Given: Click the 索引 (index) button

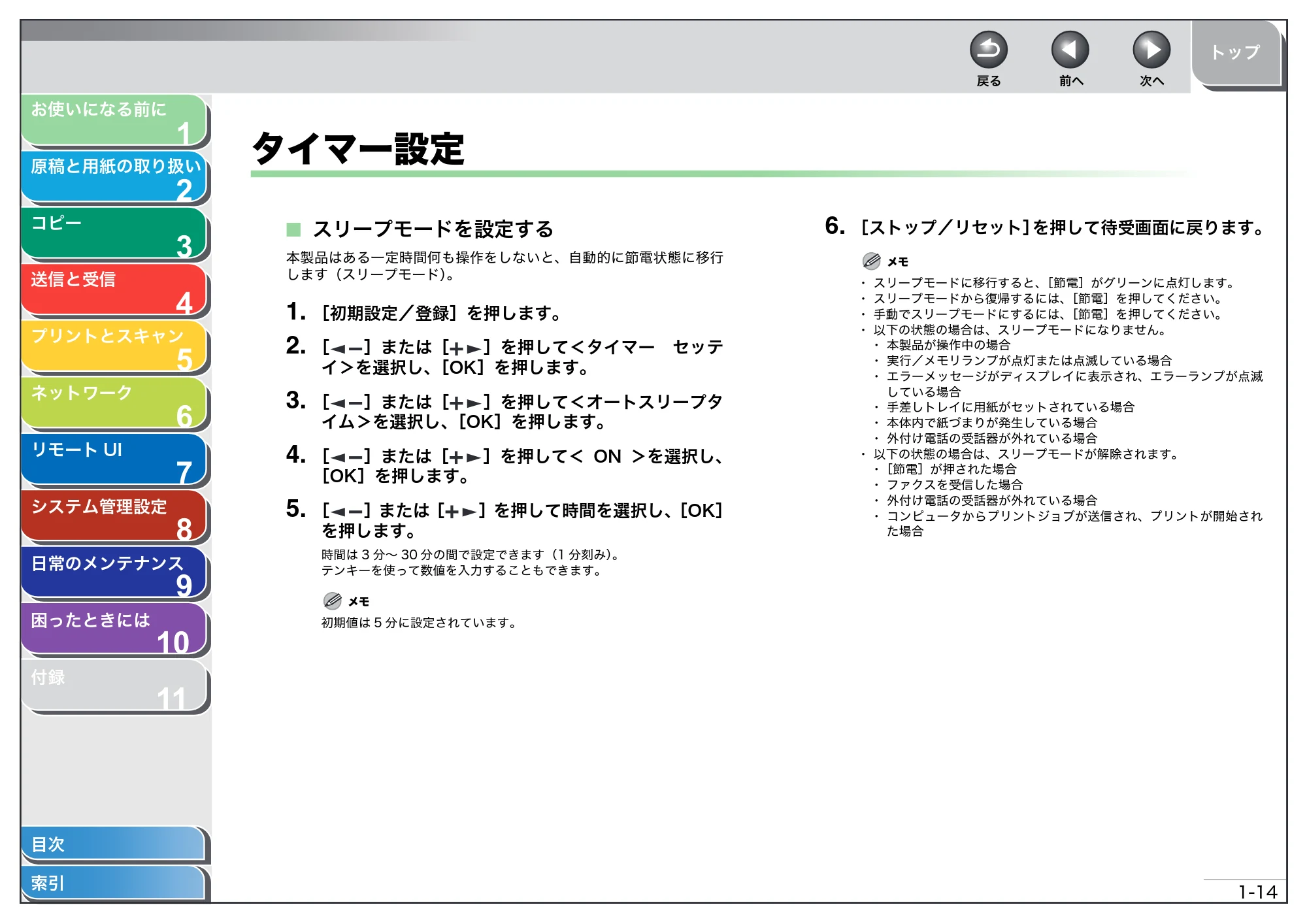Looking at the screenshot, I should [x=114, y=883].
